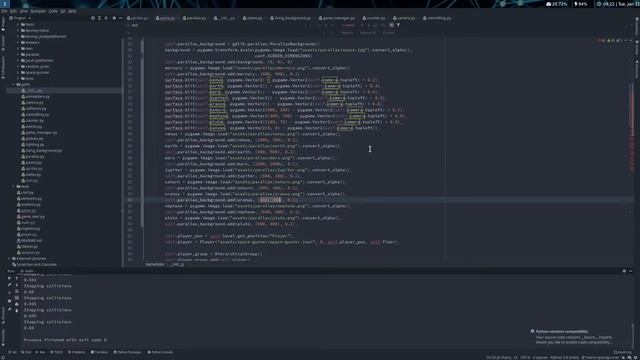Viewport: 640px width, 360px height.
Task: Expand kenney-redux folder
Action: (x=18, y=30)
